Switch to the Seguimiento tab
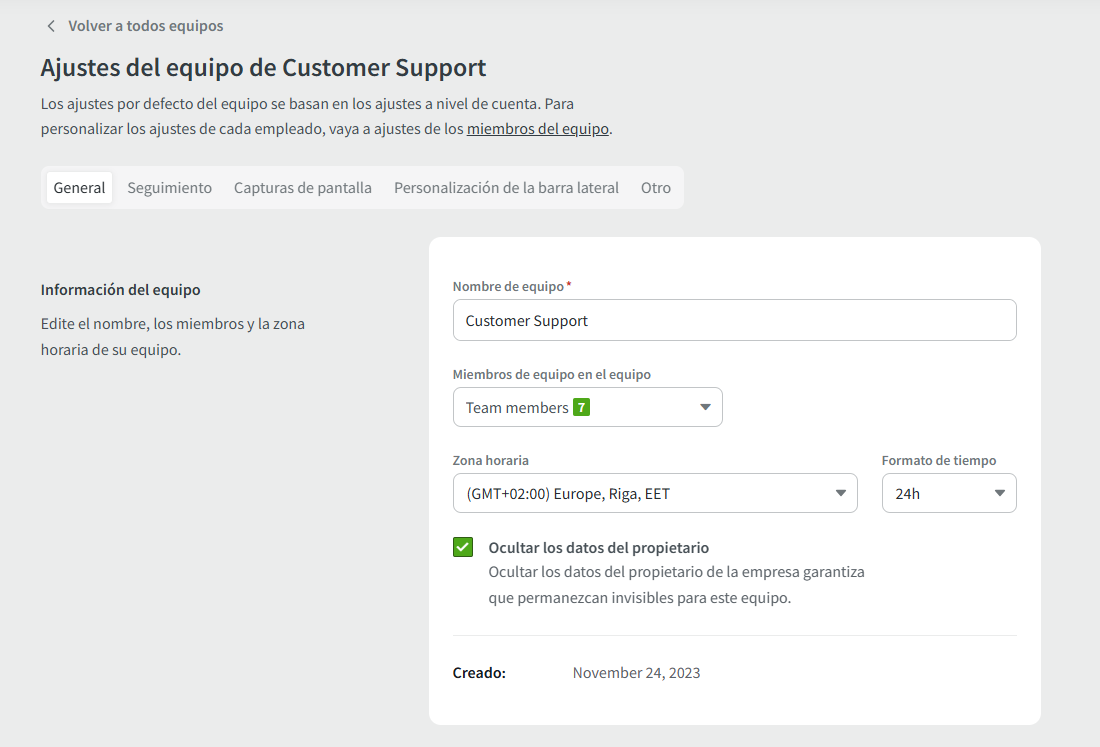The height and width of the screenshot is (747, 1100). click(x=169, y=188)
